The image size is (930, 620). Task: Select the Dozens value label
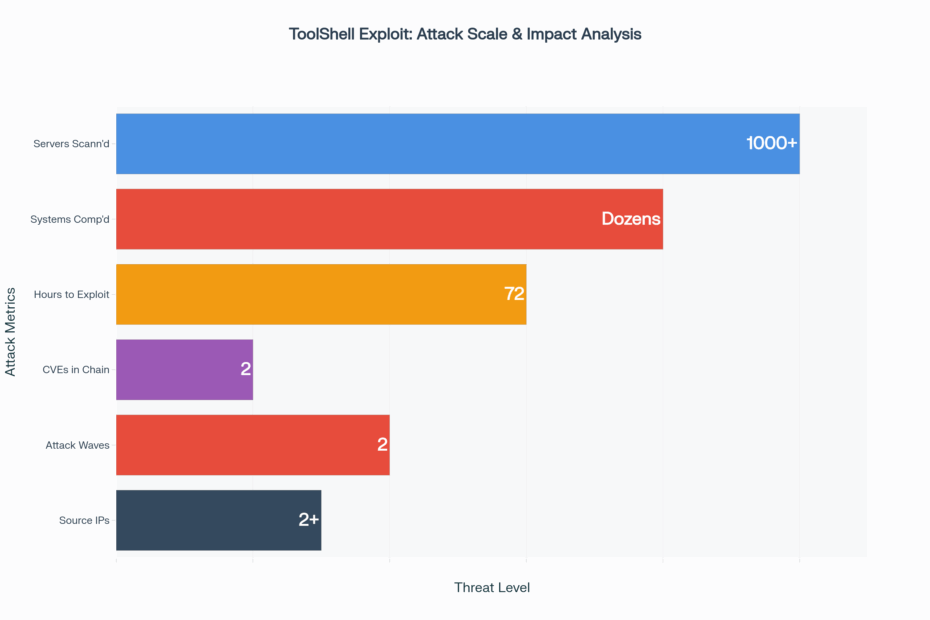(x=631, y=219)
